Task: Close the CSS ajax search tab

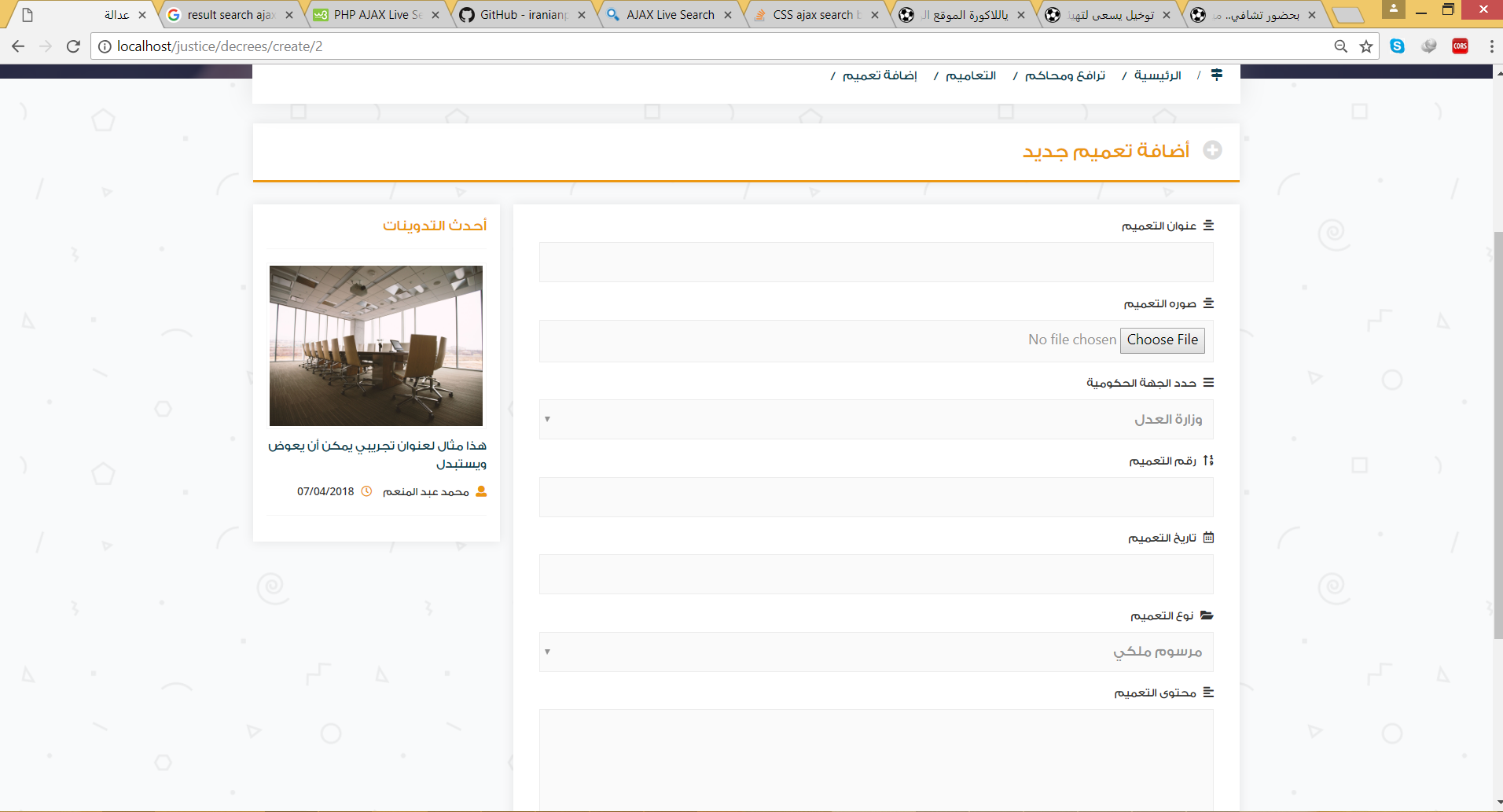Action: point(875,15)
